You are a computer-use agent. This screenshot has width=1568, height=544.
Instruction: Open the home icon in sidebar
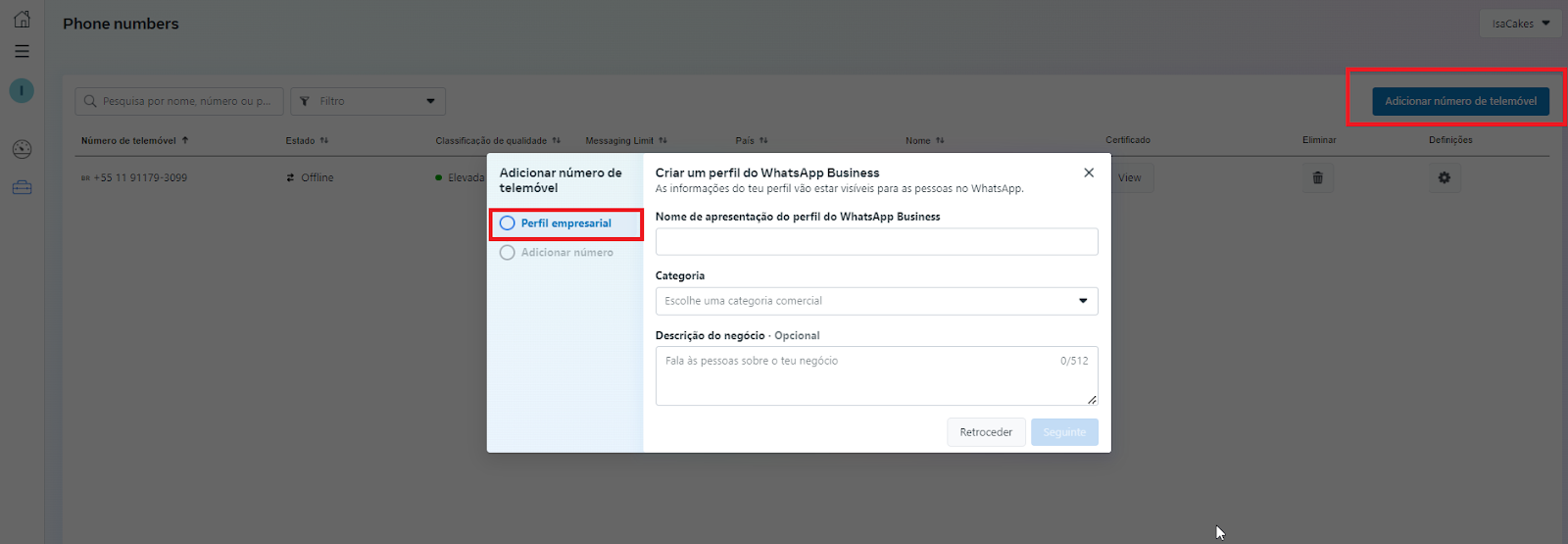[x=22, y=20]
